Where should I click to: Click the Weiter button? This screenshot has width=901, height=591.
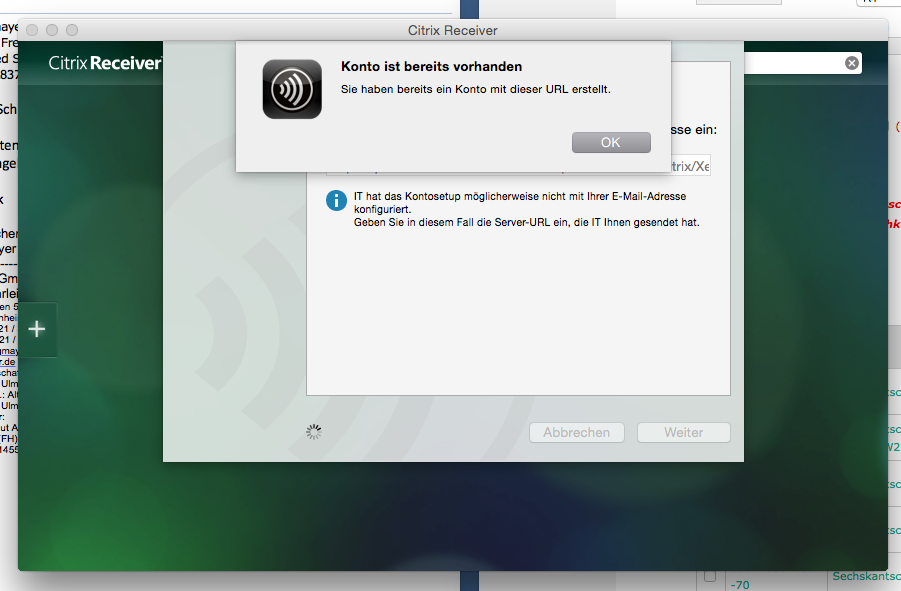coord(683,432)
